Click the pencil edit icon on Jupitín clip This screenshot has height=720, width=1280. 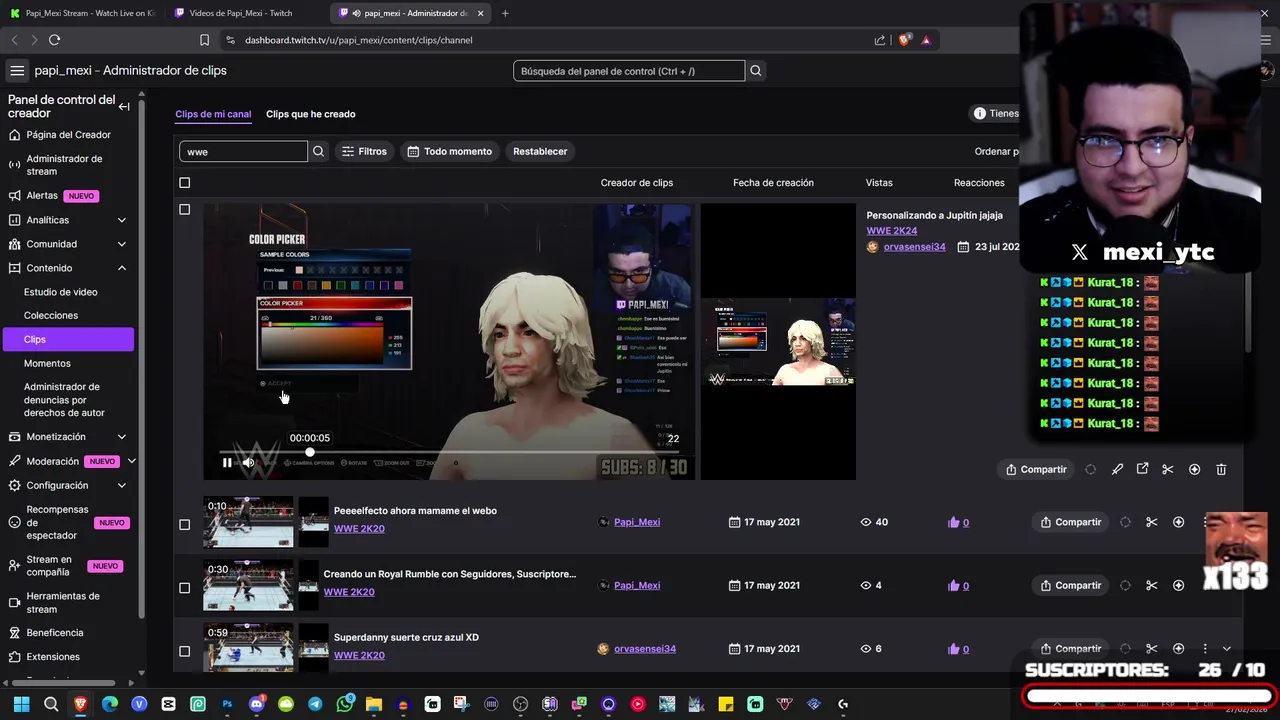[1117, 469]
